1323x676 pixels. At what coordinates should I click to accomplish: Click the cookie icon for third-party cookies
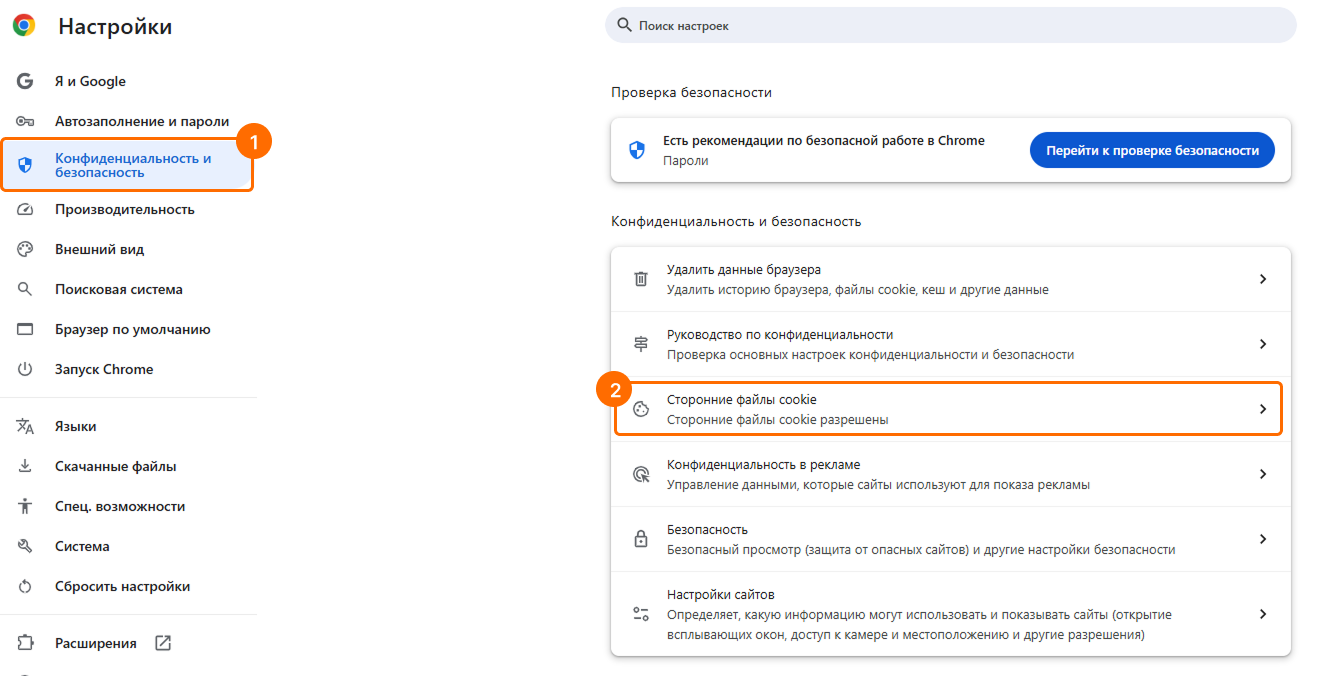[x=641, y=409]
